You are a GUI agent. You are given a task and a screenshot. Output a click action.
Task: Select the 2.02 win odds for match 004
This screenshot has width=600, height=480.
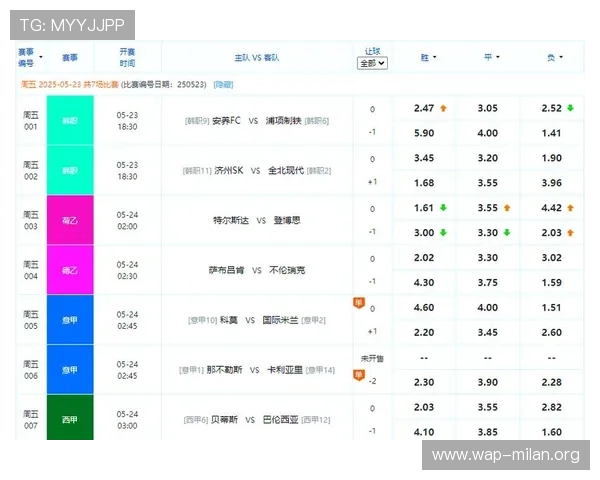(424, 258)
